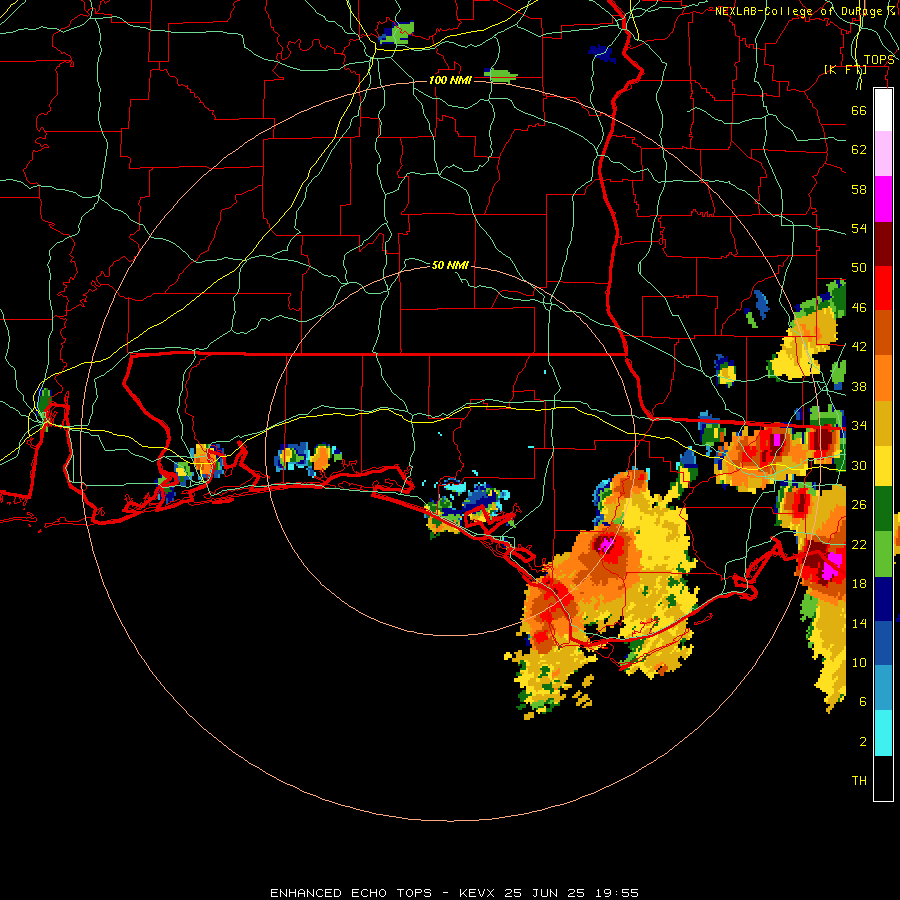Click the light pink legend swatch
The width and height of the screenshot is (900, 900).
[883, 154]
